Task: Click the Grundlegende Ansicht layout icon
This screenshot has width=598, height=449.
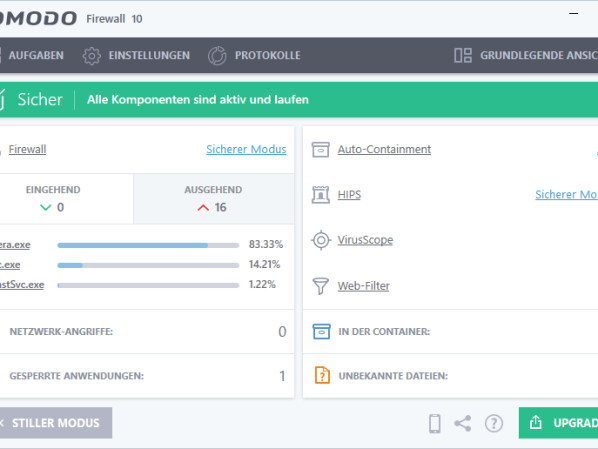Action: [463, 55]
